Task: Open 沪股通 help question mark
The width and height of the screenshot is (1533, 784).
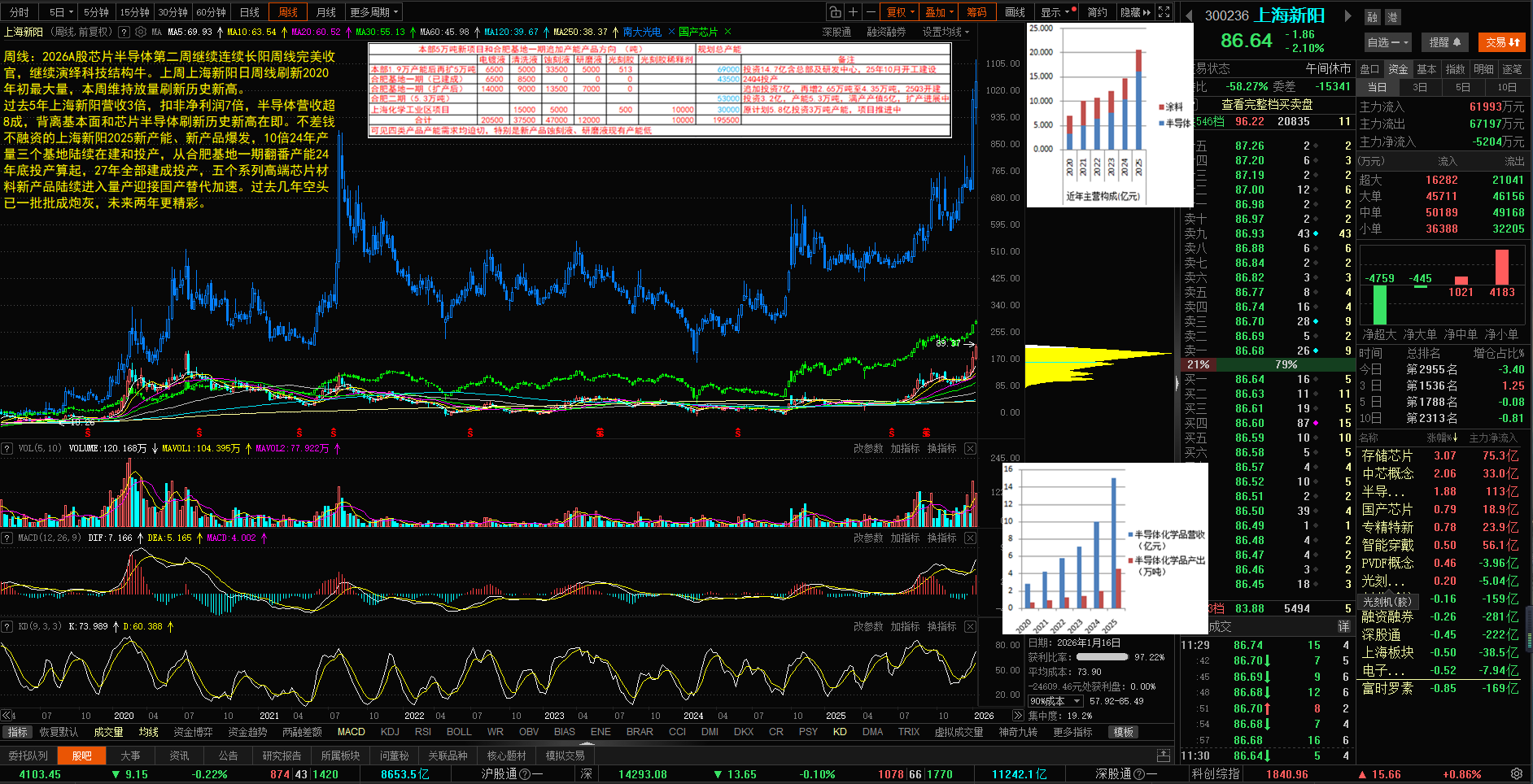Action: [525, 774]
